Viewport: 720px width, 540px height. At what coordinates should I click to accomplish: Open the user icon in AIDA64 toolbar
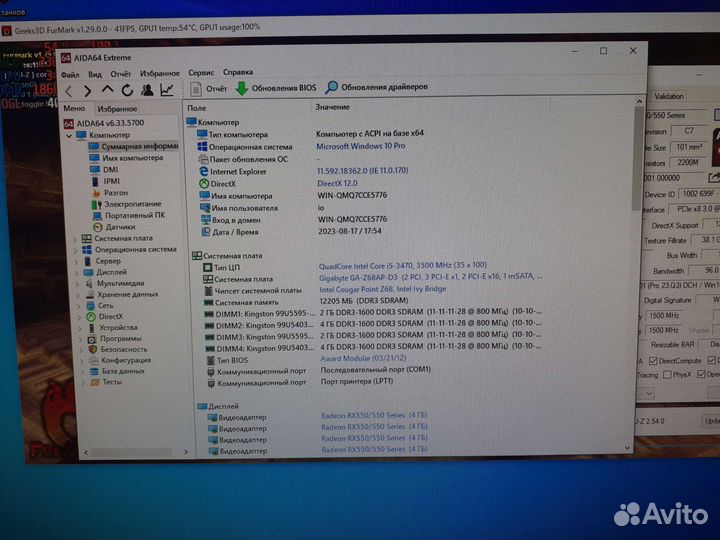point(147,90)
